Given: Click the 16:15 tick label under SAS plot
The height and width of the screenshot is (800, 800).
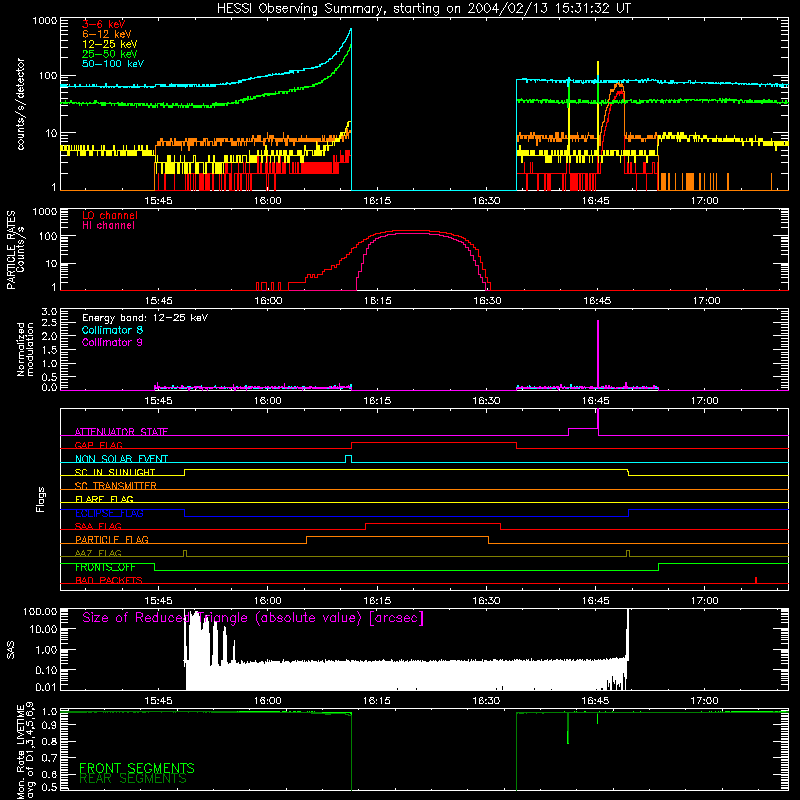Looking at the screenshot, I should (377, 701).
